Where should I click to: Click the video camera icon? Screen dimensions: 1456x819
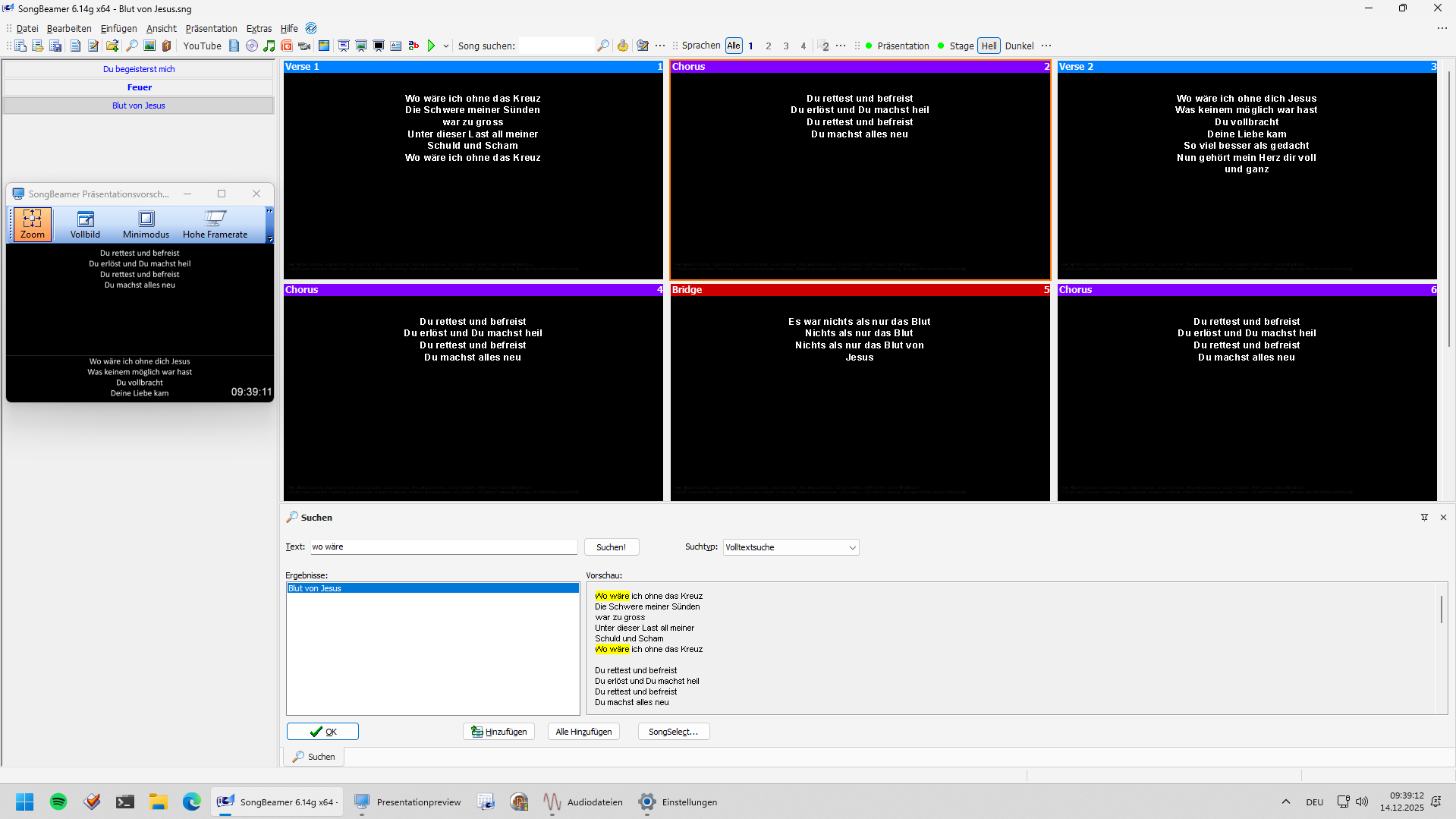304,46
